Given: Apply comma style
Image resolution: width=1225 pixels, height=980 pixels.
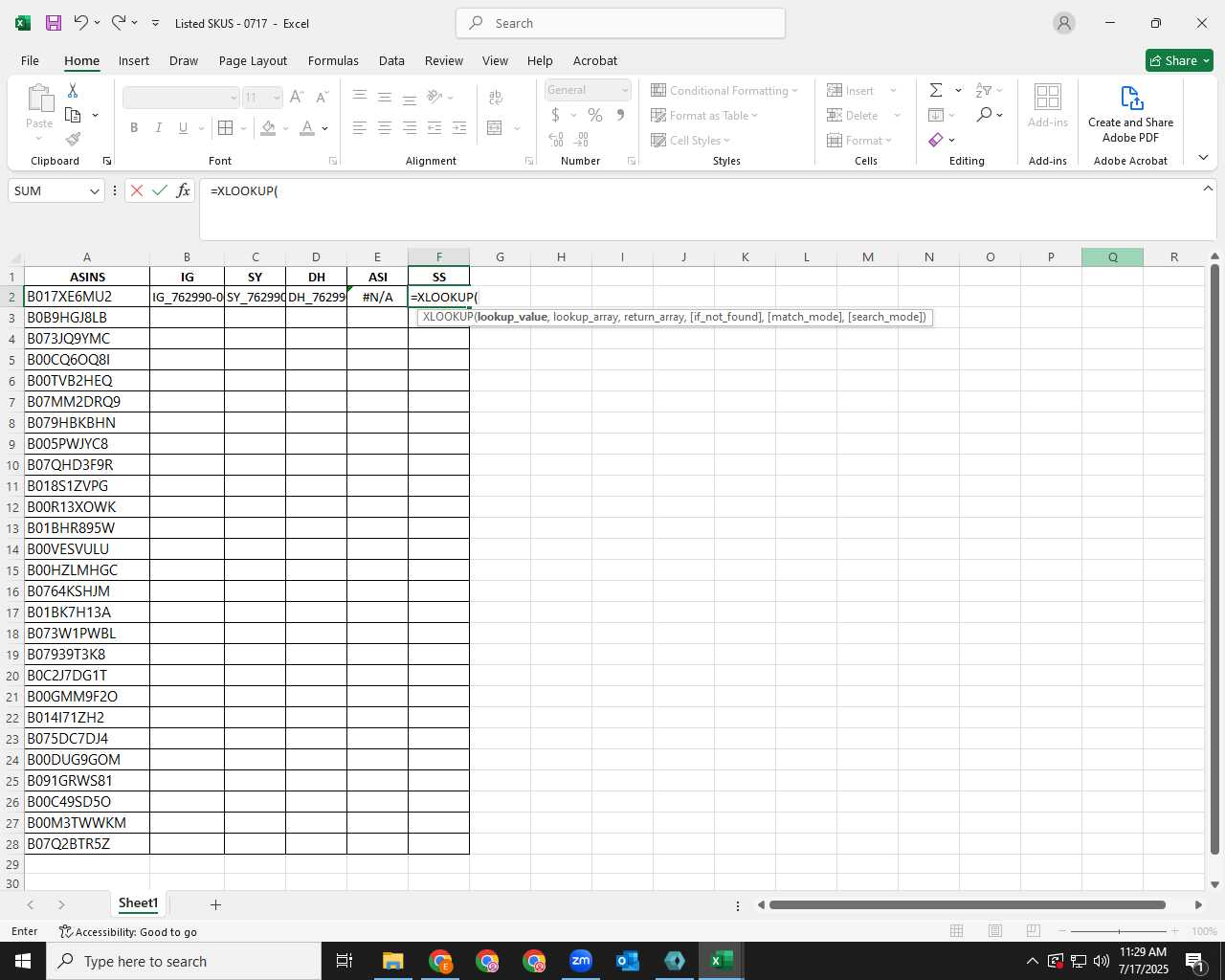Looking at the screenshot, I should click(620, 115).
